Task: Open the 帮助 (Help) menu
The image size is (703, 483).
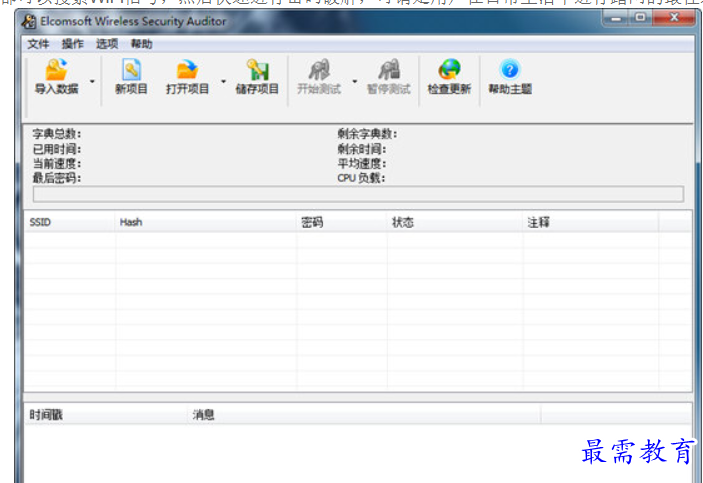Action: coord(142,44)
